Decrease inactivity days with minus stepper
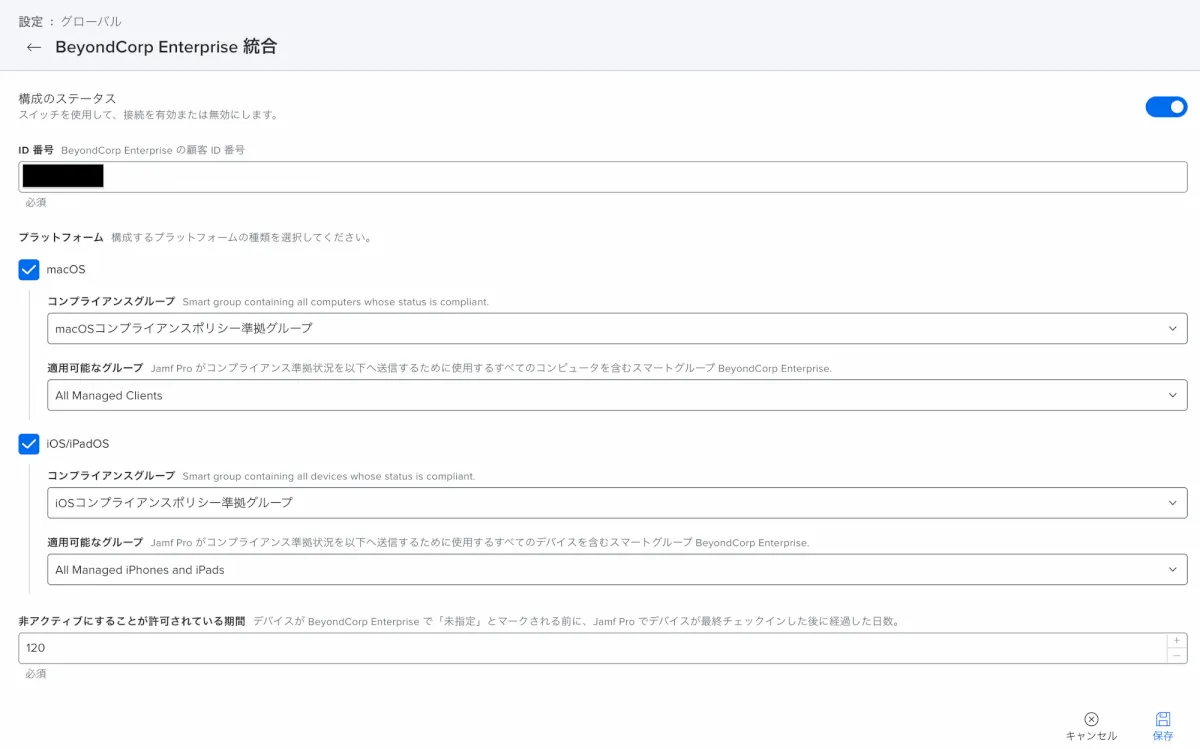 click(x=1177, y=655)
